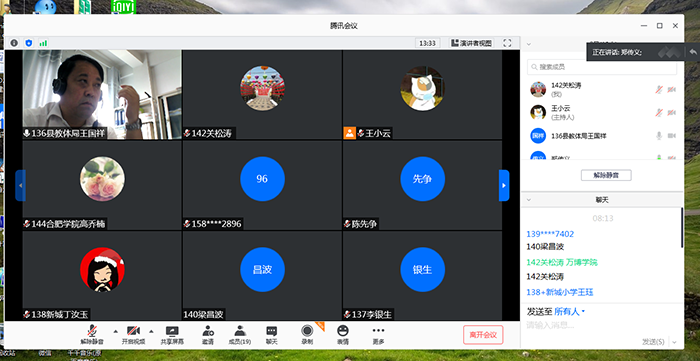Click the unmute microphone icon in toolbar
700x361 pixels.
pyautogui.click(x=92, y=331)
